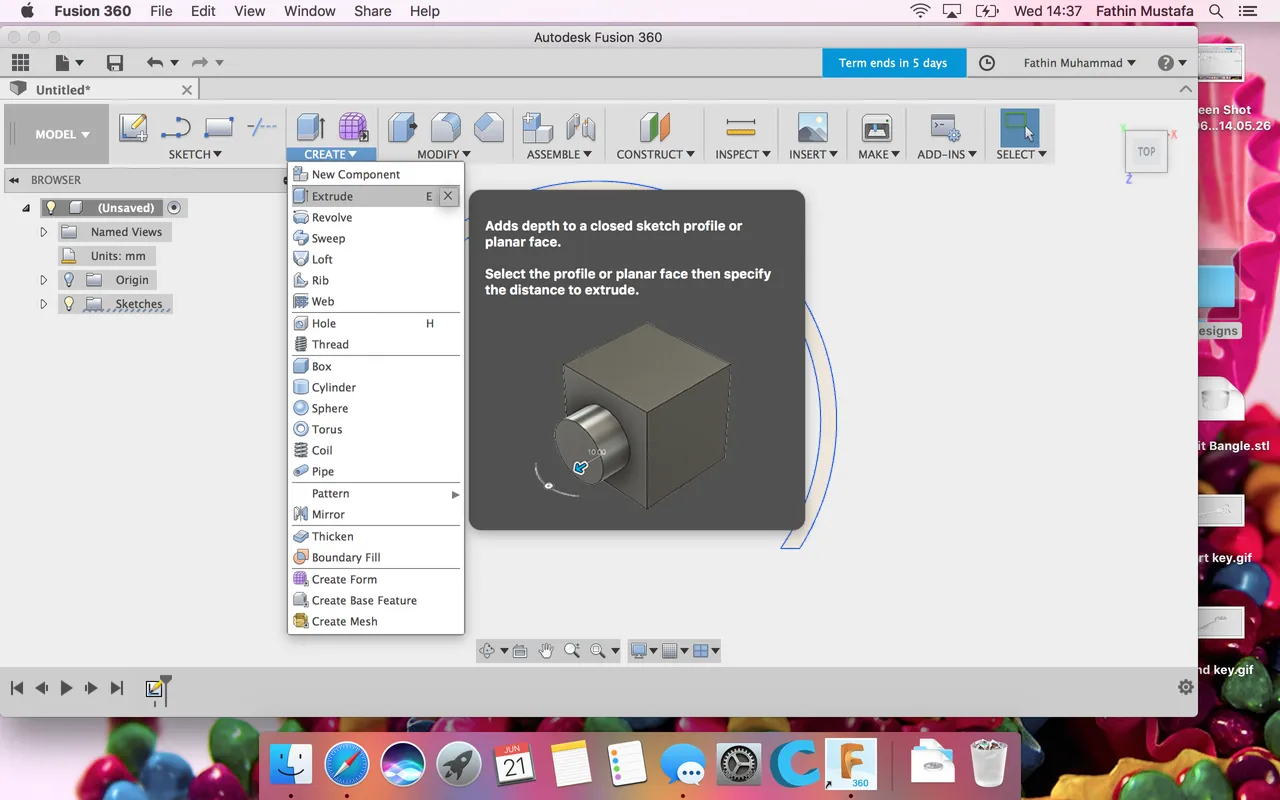Open Display Settings dropdown in navigation bar
This screenshot has width=1280, height=800.
[x=643, y=651]
